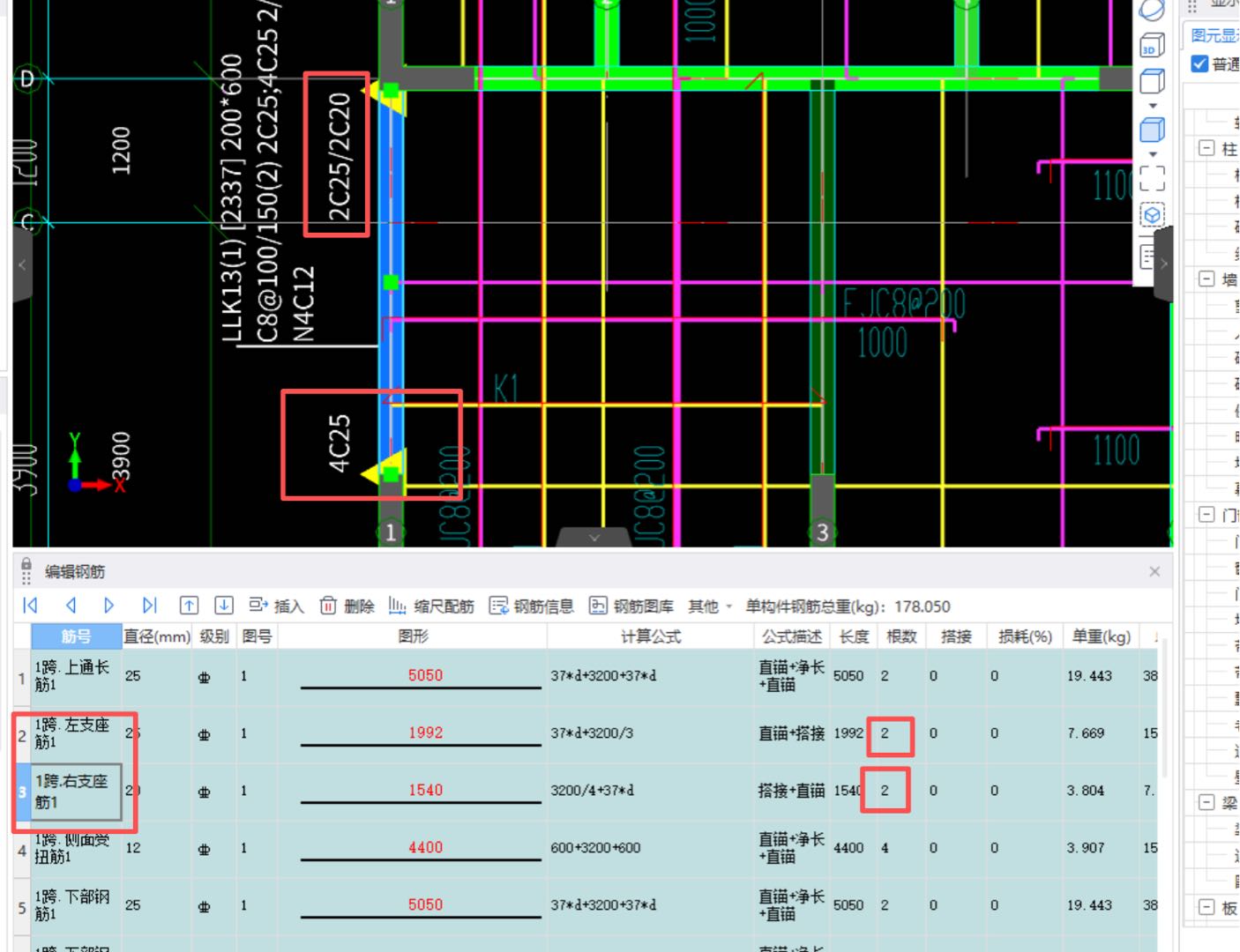Click the row number 3 header

22,791
